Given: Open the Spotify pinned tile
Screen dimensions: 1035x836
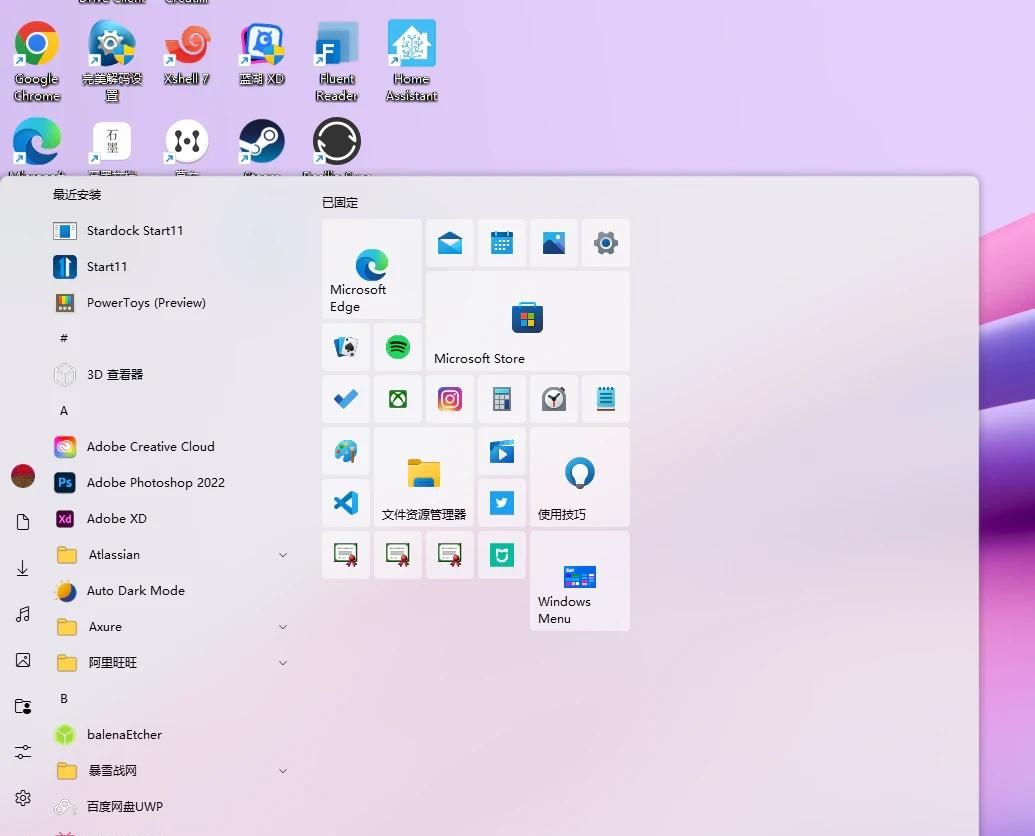Looking at the screenshot, I should click(398, 347).
